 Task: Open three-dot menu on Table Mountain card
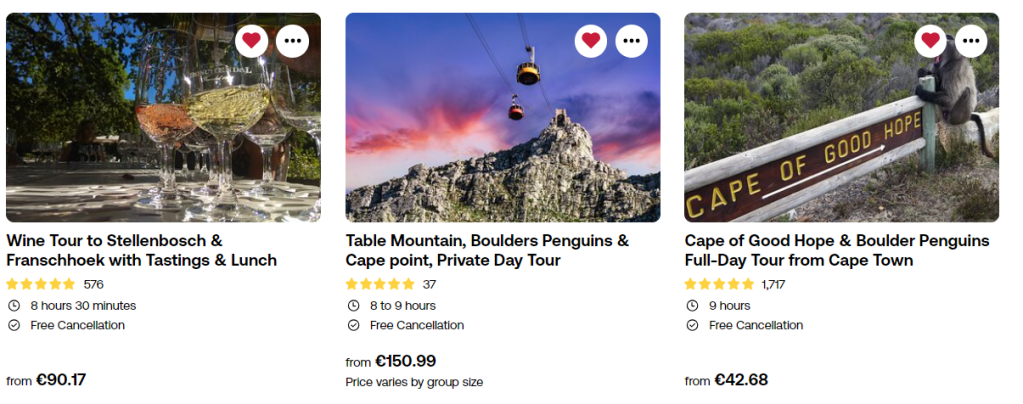point(631,41)
